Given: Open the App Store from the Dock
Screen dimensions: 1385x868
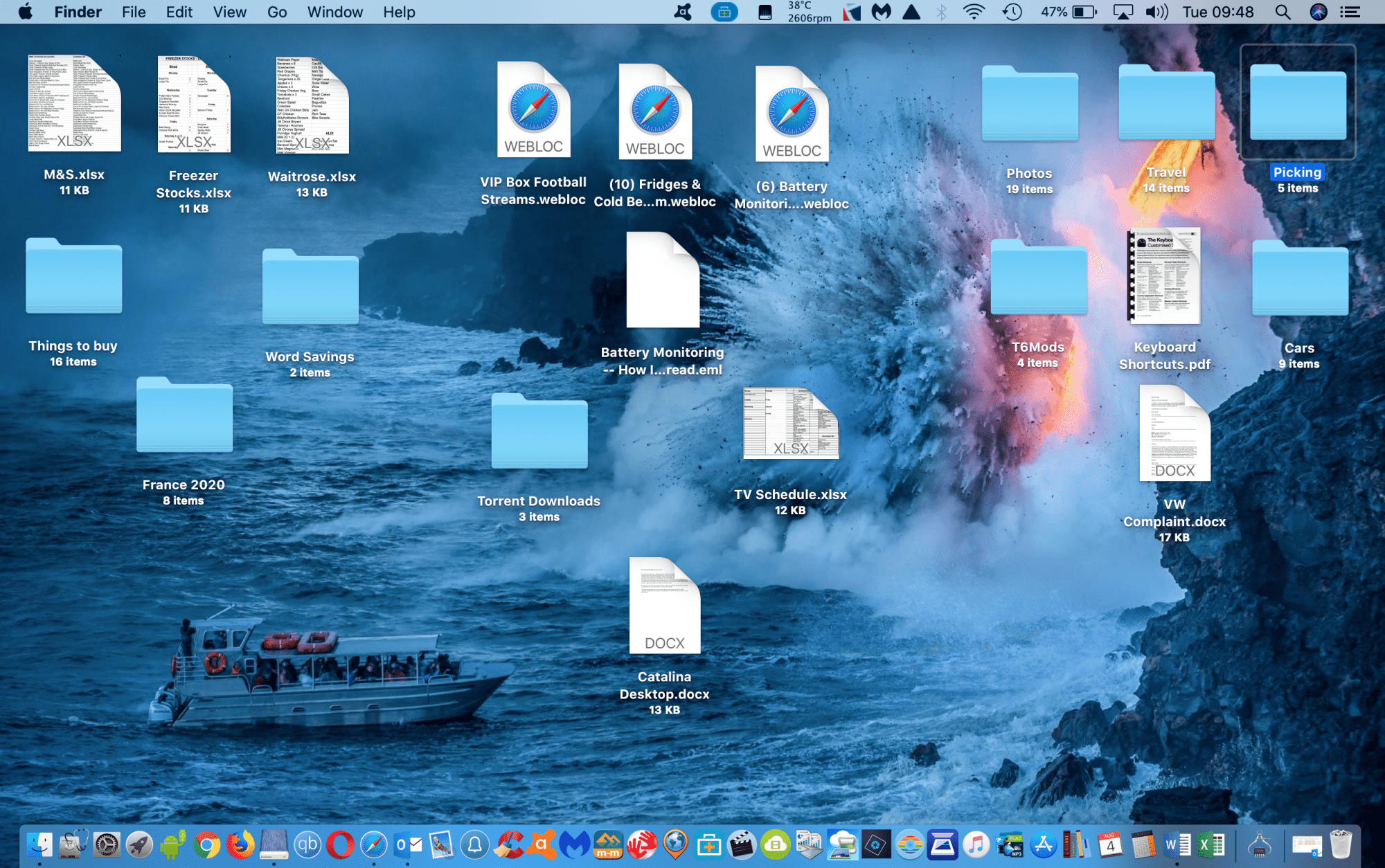Looking at the screenshot, I should click(1043, 846).
